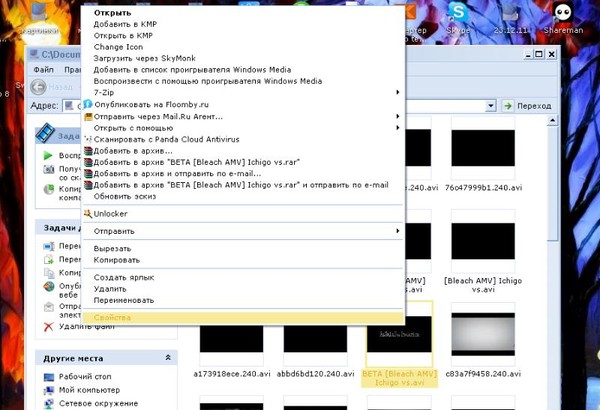This screenshot has height=410, width=600.
Task: Select Загрузить через SkyMonk entry
Action: [x=145, y=58]
